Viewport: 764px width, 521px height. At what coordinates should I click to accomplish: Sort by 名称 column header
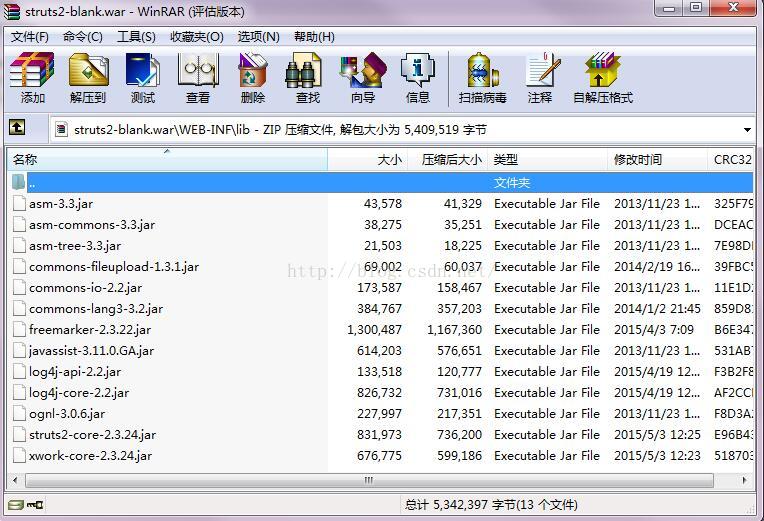tap(167, 159)
